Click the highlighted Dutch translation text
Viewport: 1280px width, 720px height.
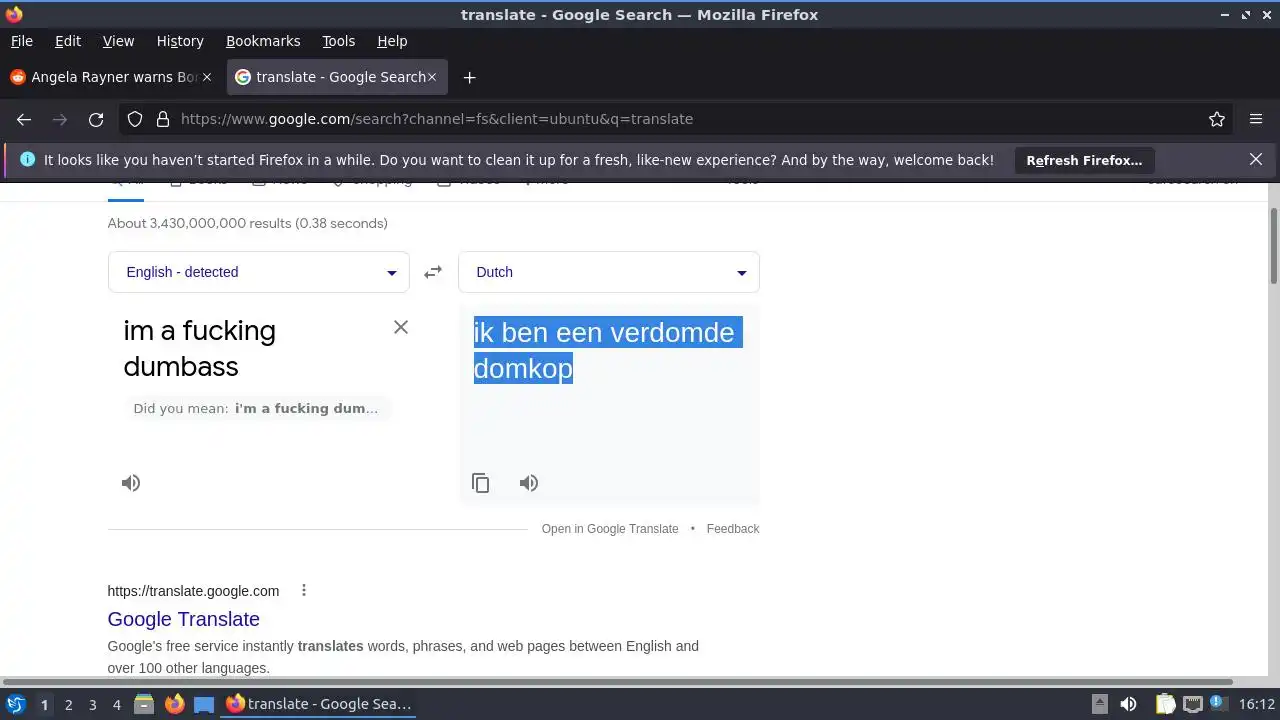click(608, 350)
